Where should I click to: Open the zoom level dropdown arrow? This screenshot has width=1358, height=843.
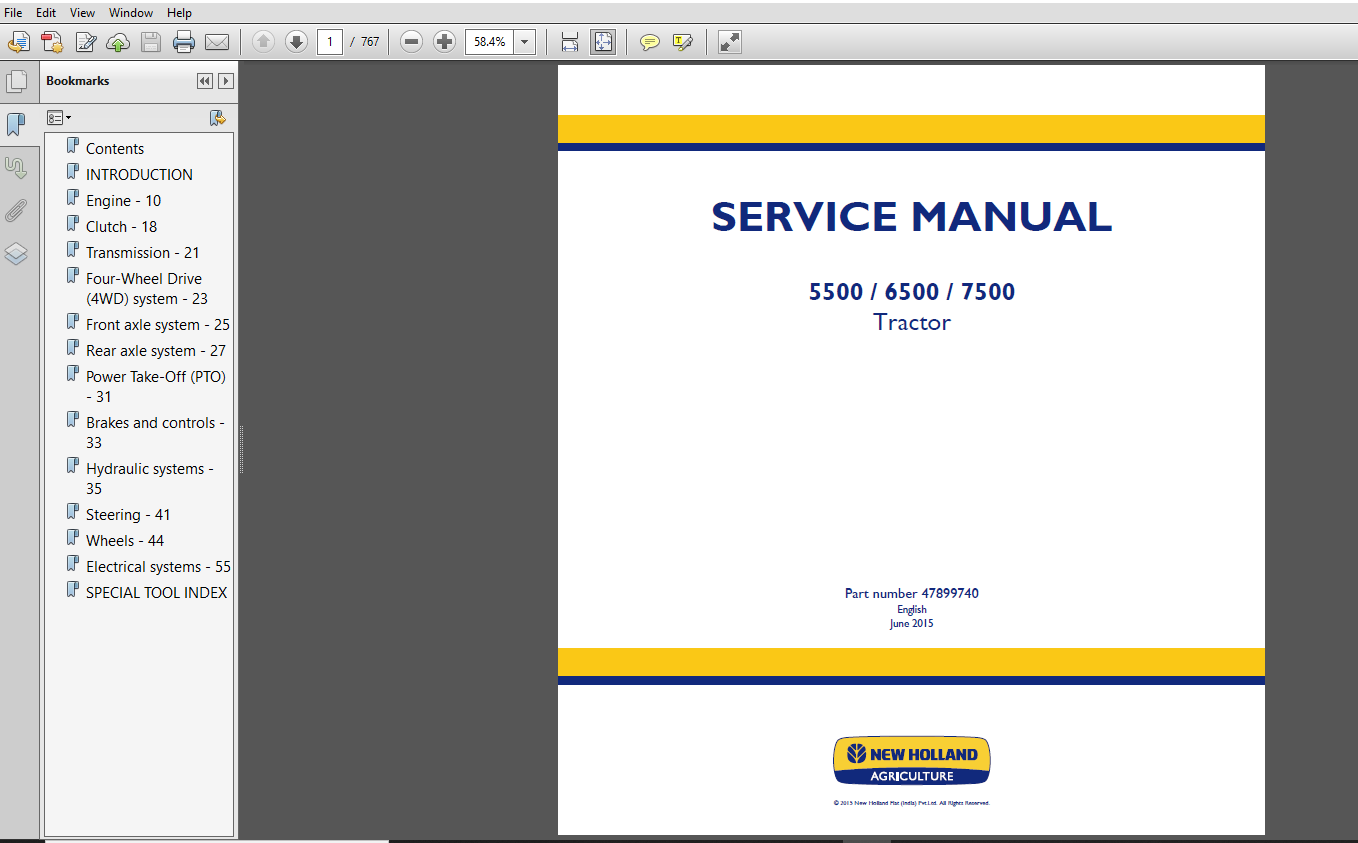coord(525,42)
